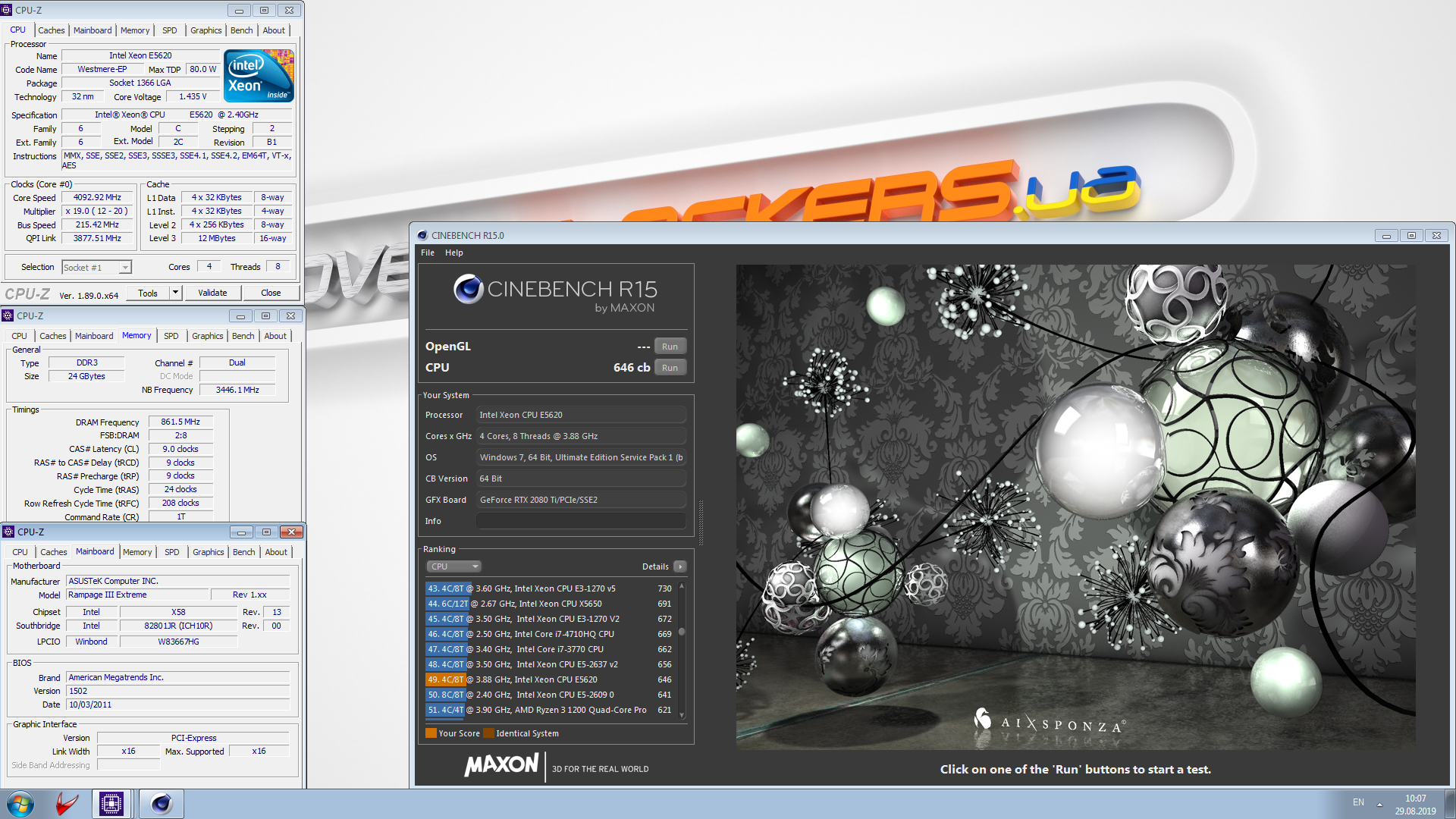The height and width of the screenshot is (819, 1456).
Task: Select ranking row 45 Xeon E3-1270 V2
Action: [550, 619]
